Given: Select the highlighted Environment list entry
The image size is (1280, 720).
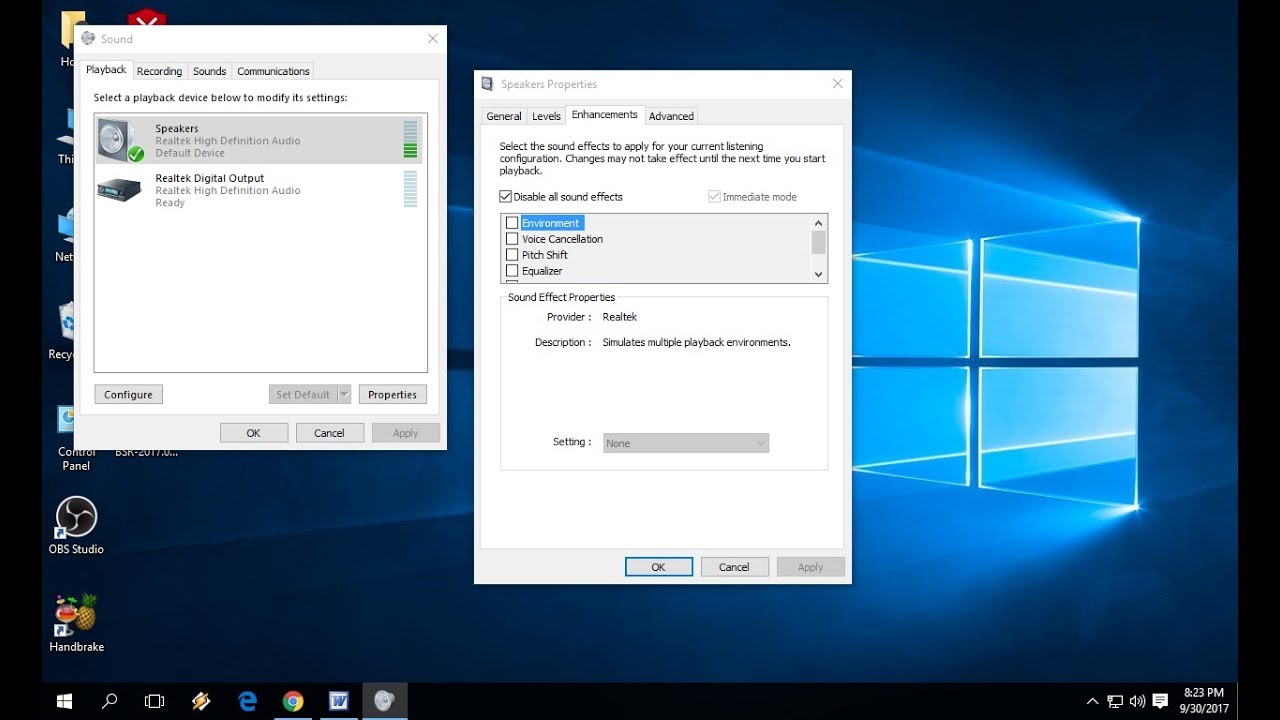Looking at the screenshot, I should [x=551, y=223].
